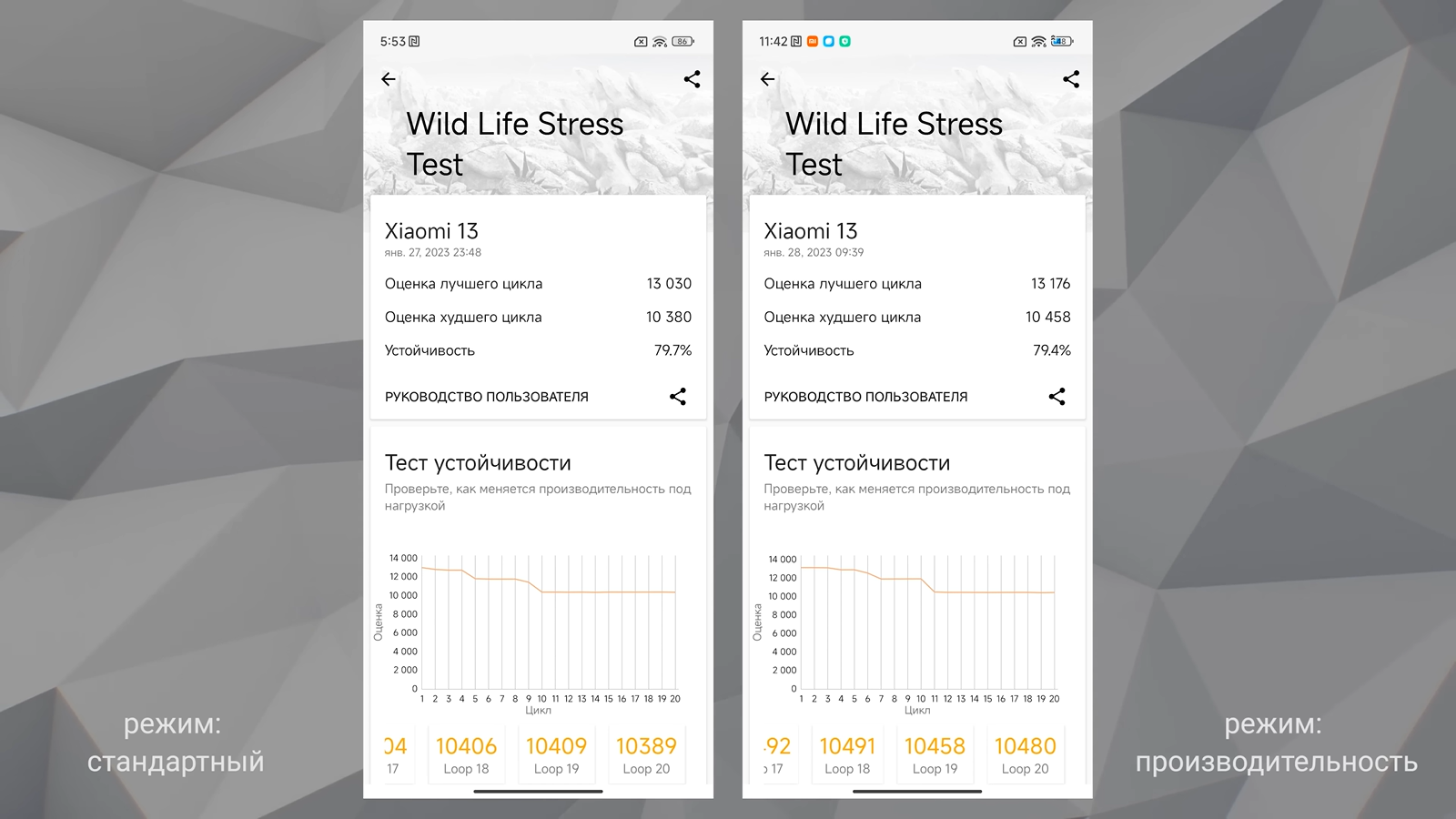The width and height of the screenshot is (1456, 819).
Task: Select Loop 19 card showing 10409
Action: [556, 754]
